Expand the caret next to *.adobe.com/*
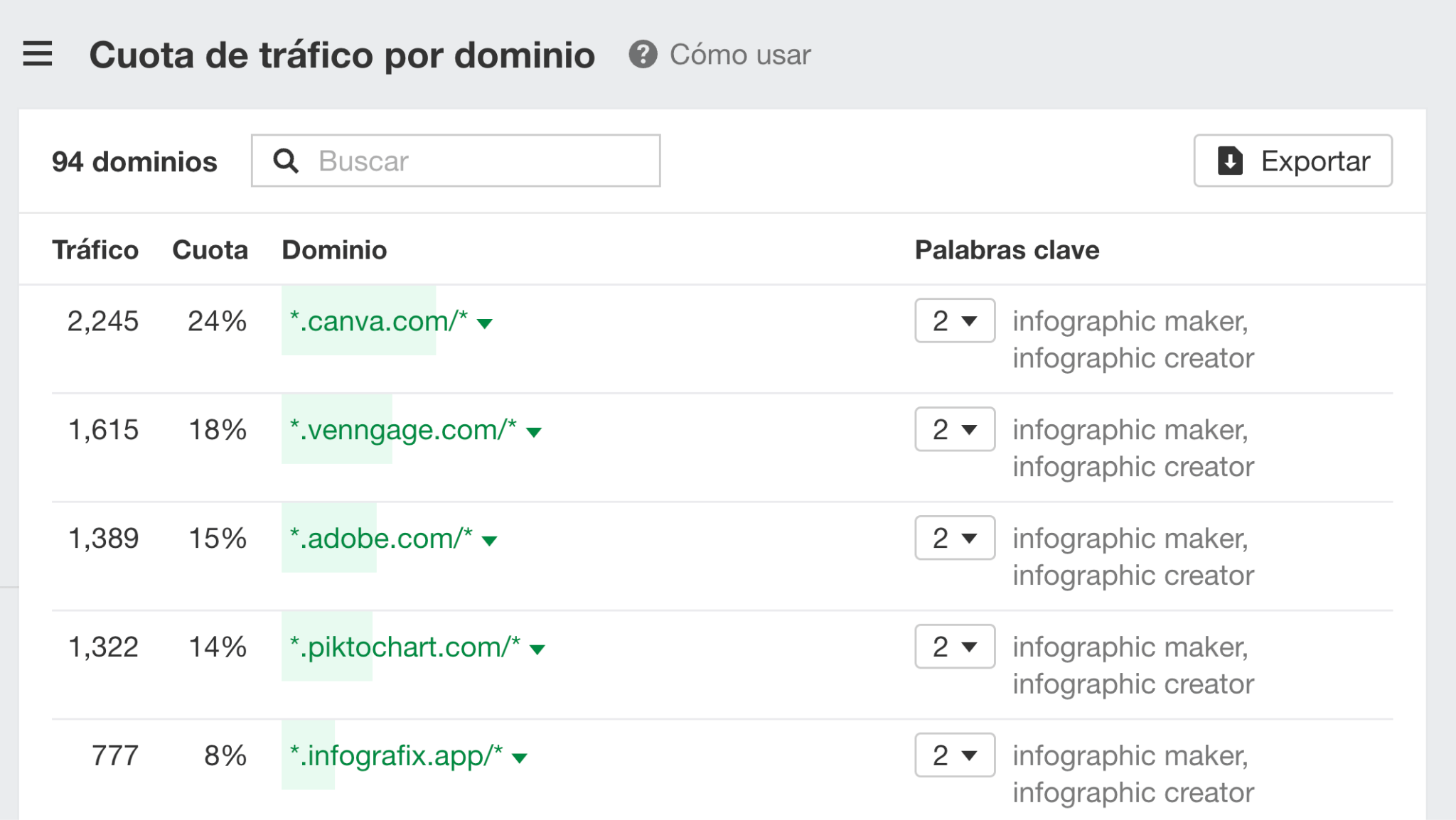Image resolution: width=1456 pixels, height=820 pixels. pyautogui.click(x=488, y=540)
